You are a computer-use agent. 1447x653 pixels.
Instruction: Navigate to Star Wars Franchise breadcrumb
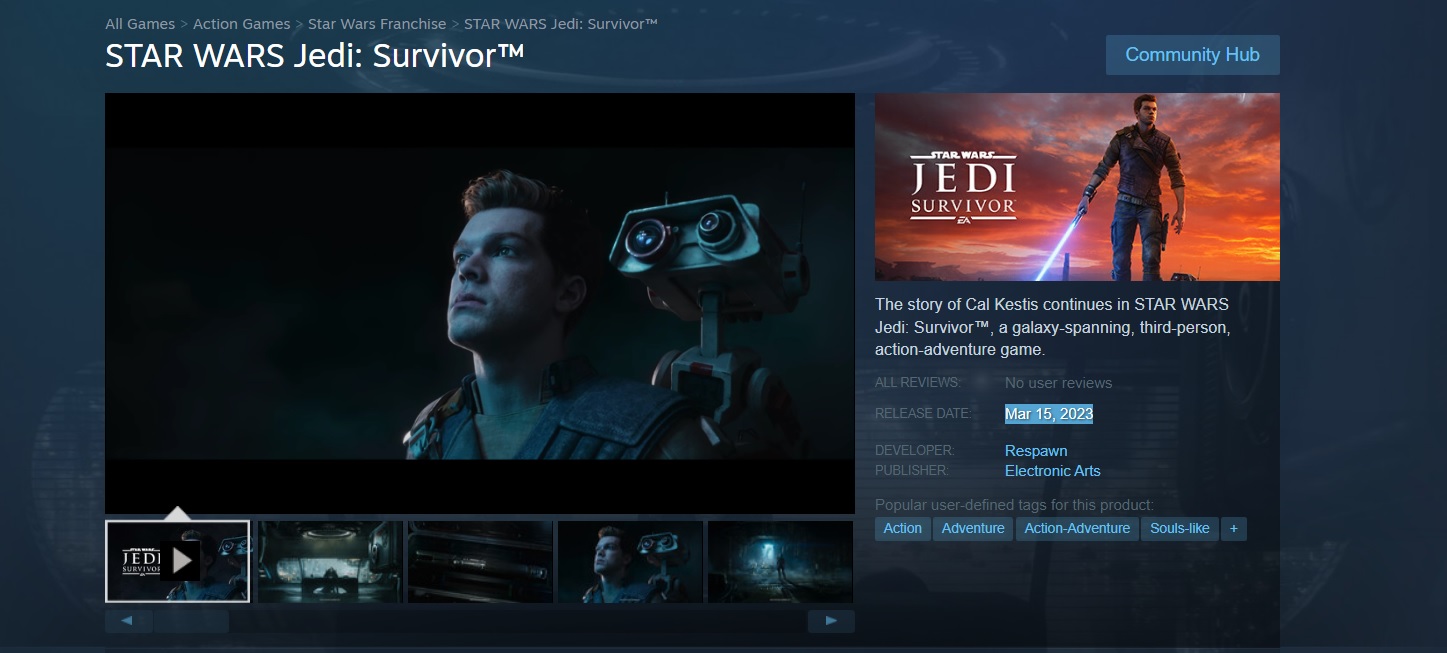(x=377, y=24)
